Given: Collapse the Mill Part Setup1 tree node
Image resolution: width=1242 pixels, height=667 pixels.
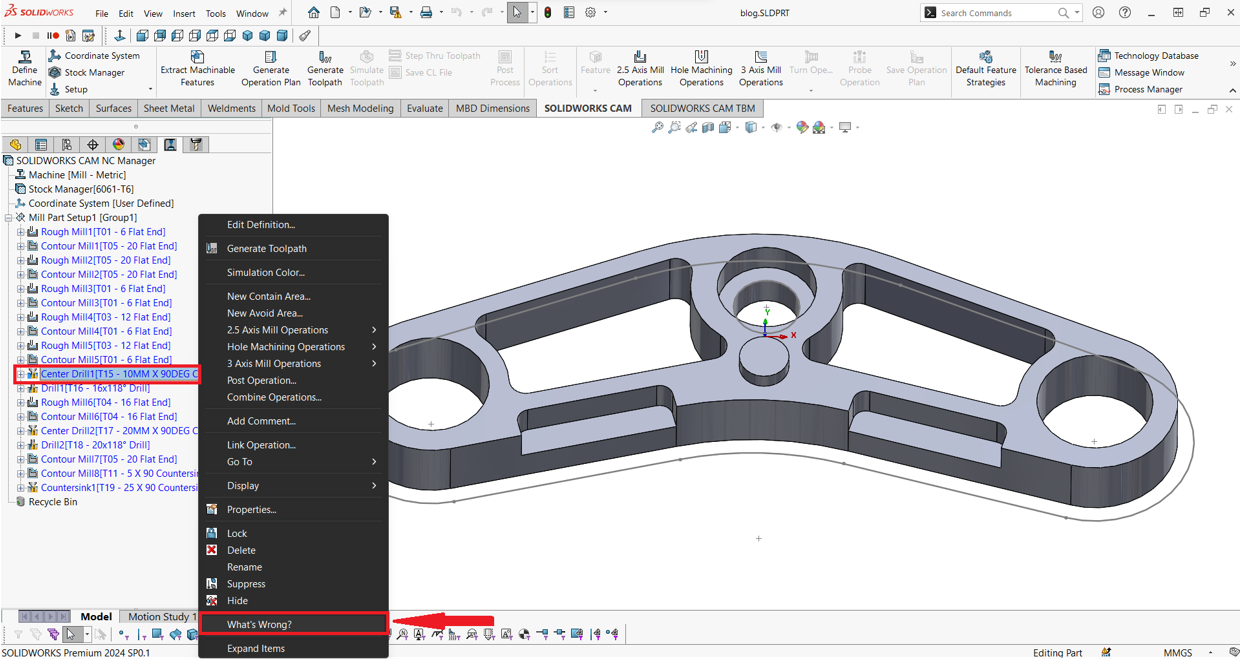Looking at the screenshot, I should pos(9,218).
